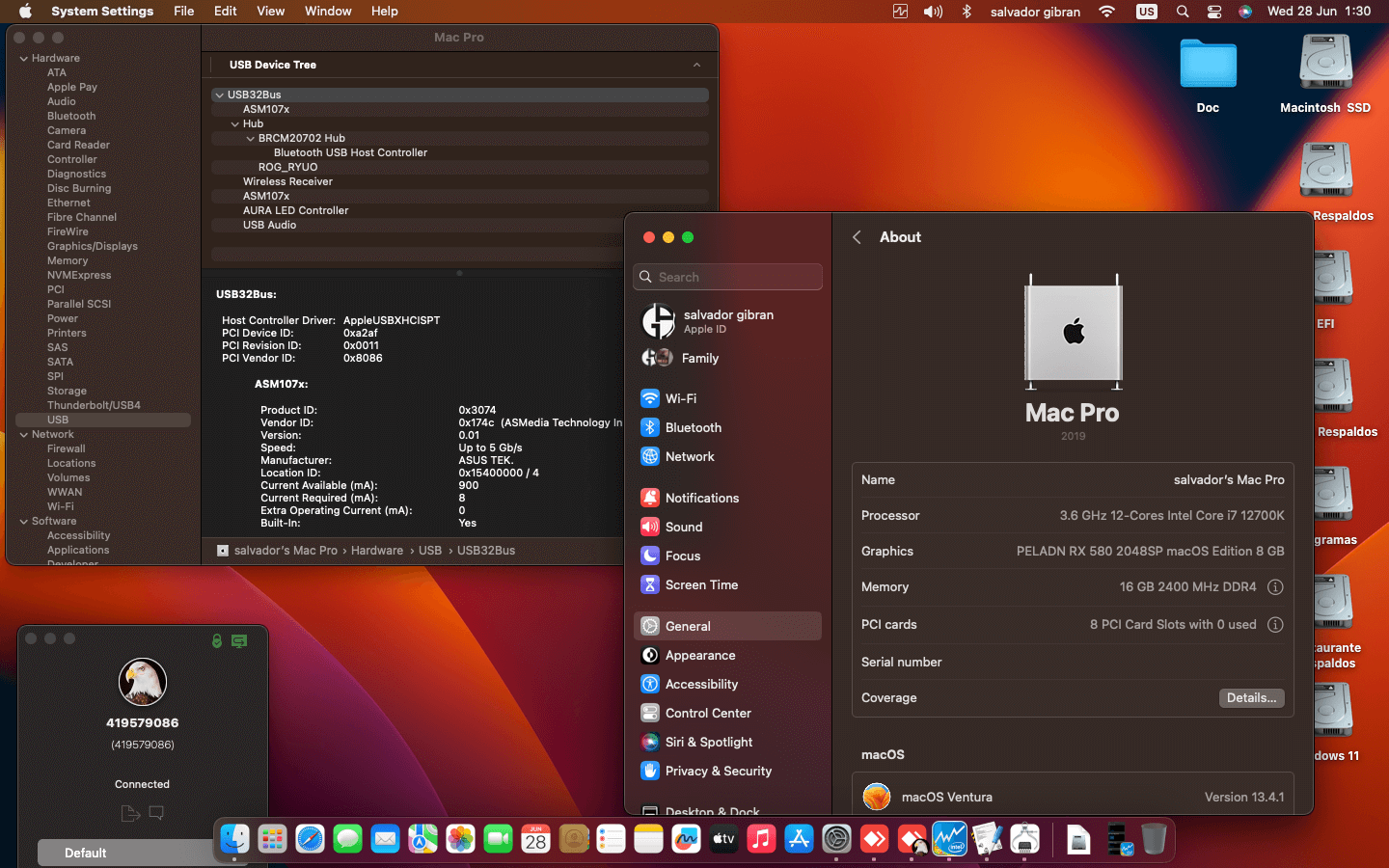
Task: Open File menu in menu bar
Action: [x=183, y=12]
